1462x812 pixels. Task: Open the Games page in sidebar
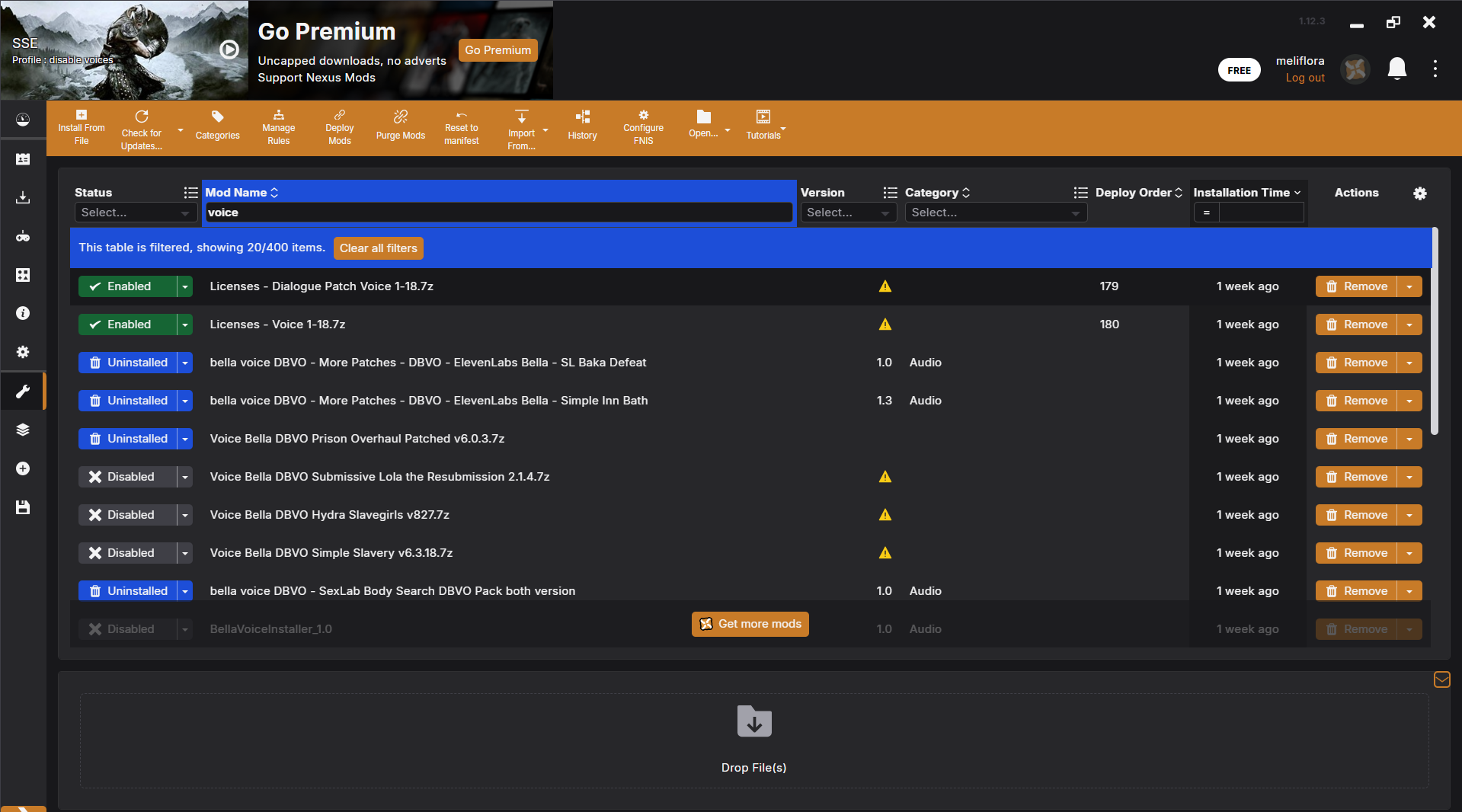click(23, 236)
